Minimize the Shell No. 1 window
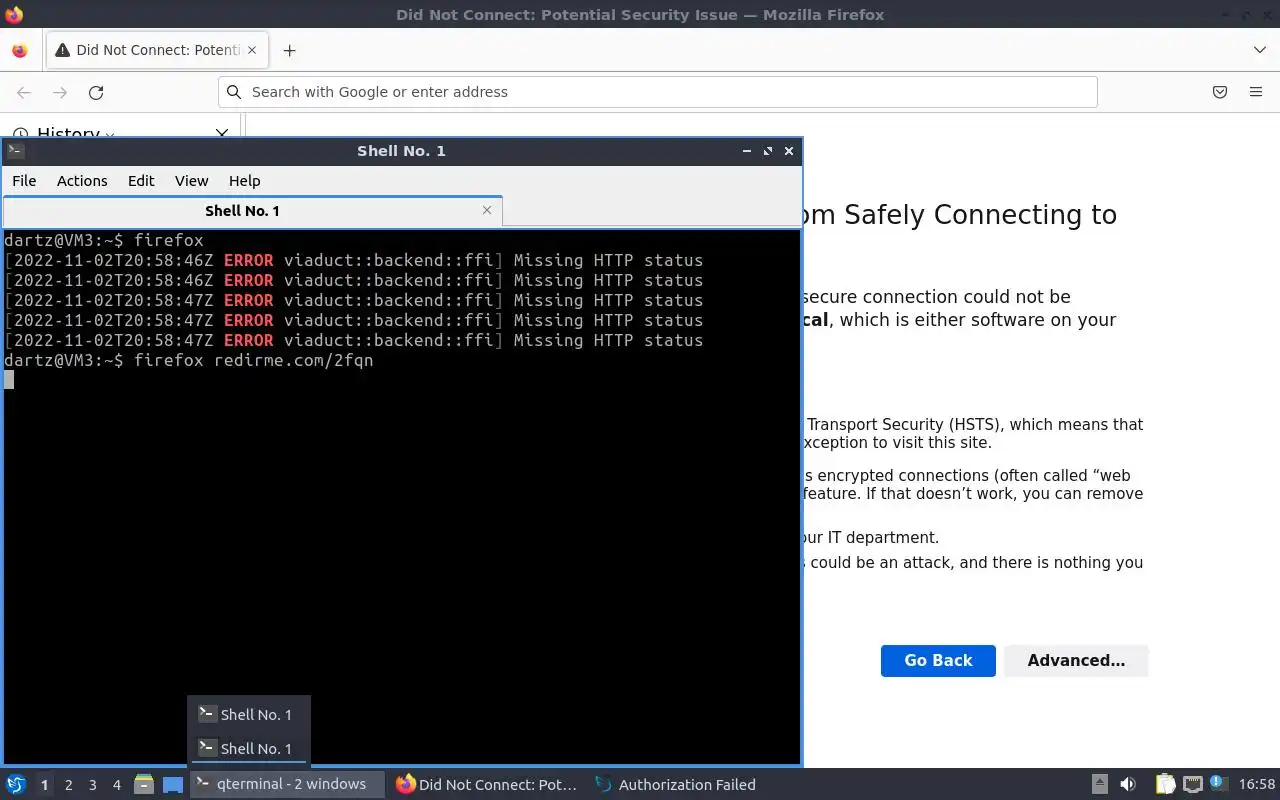This screenshot has width=1280, height=800. [x=746, y=151]
